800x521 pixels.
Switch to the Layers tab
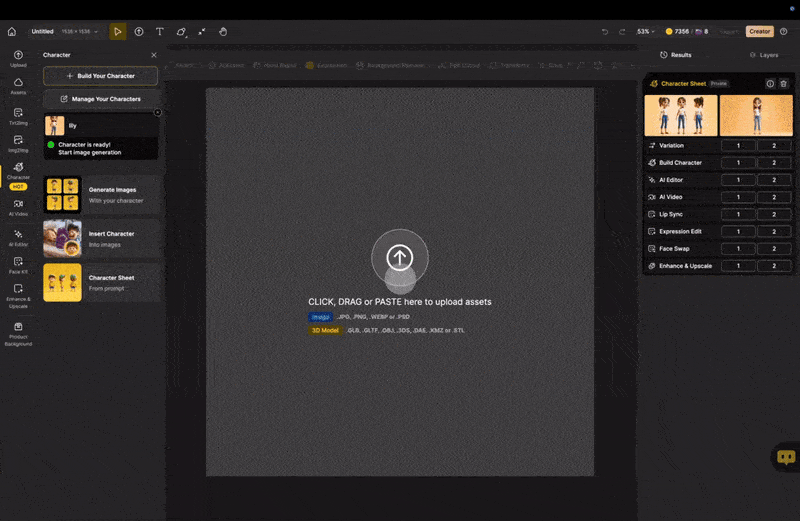(x=764, y=55)
